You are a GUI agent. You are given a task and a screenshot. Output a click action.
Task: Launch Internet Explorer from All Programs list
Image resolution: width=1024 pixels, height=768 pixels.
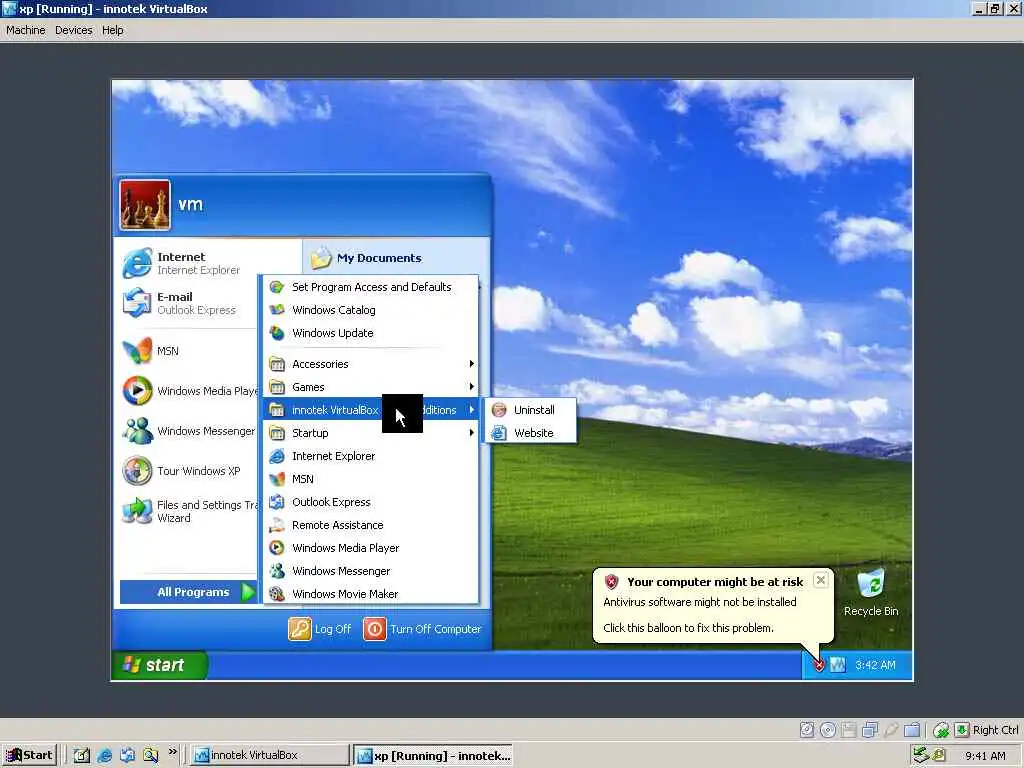[370, 456]
